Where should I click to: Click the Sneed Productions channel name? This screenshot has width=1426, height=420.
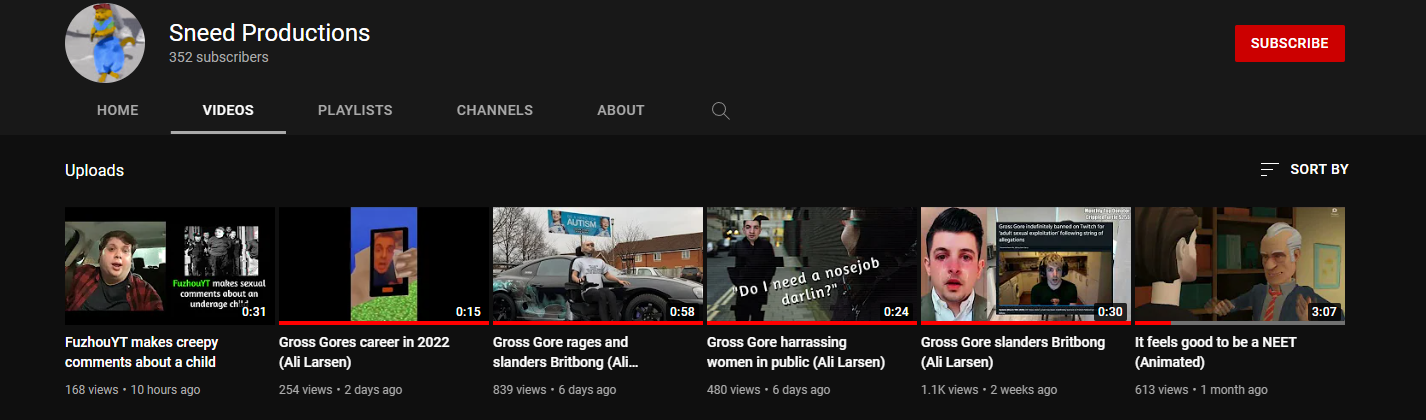[x=270, y=33]
